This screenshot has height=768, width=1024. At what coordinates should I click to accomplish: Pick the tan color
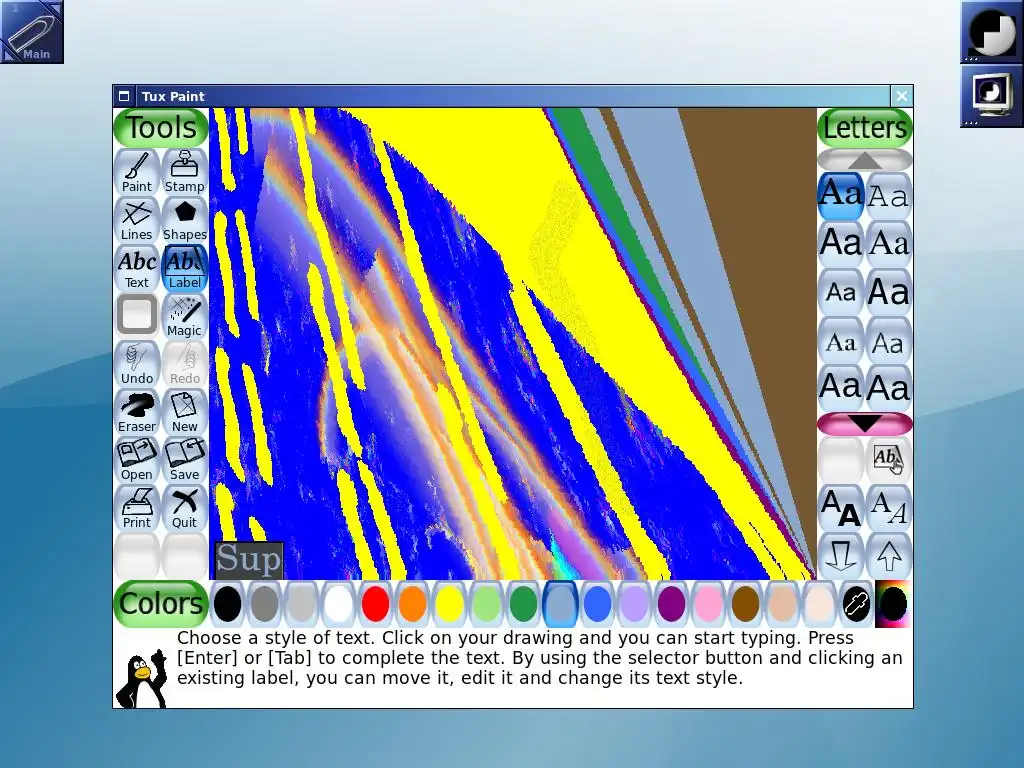pyautogui.click(x=782, y=603)
